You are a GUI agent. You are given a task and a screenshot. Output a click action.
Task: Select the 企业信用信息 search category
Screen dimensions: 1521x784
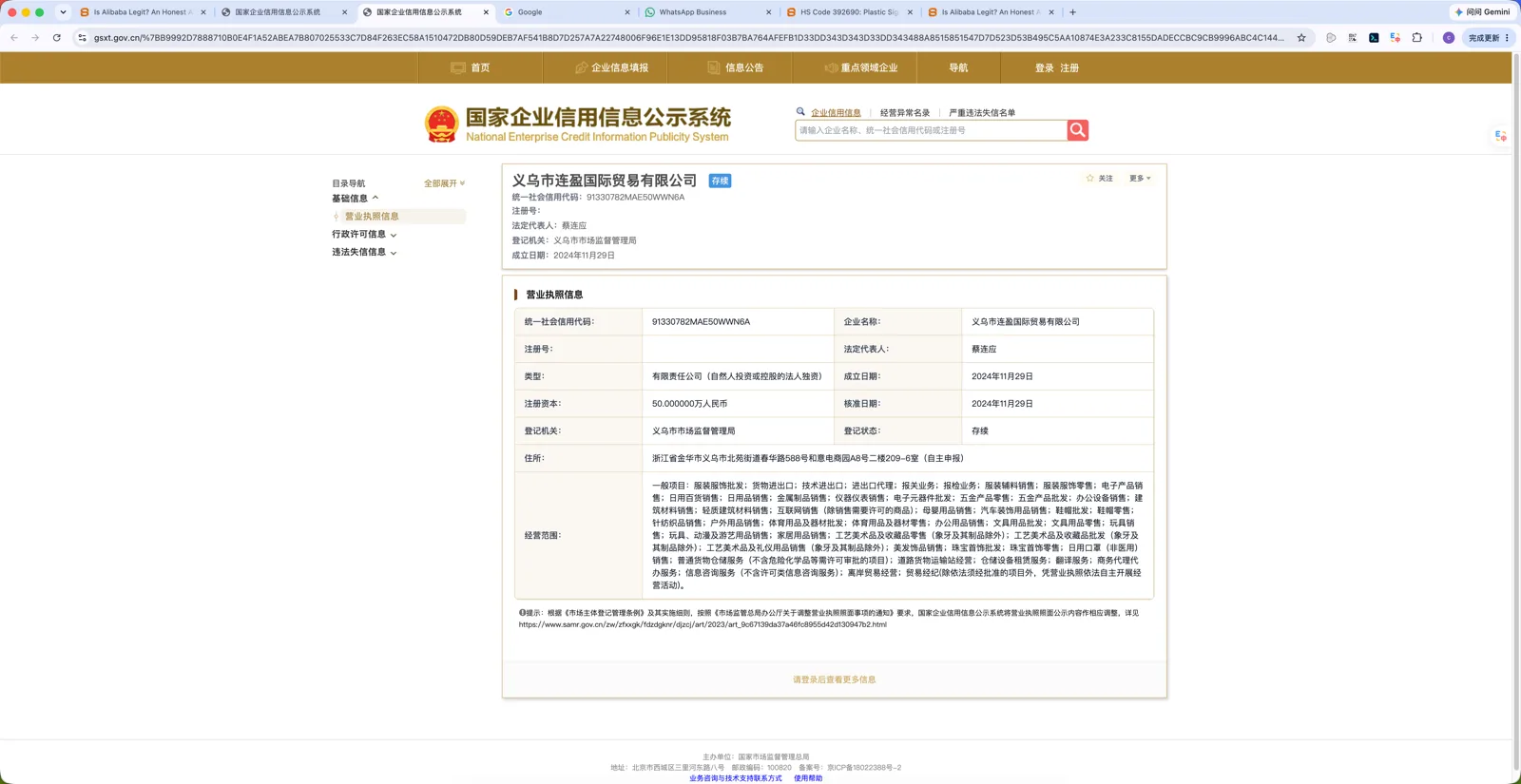tap(836, 113)
